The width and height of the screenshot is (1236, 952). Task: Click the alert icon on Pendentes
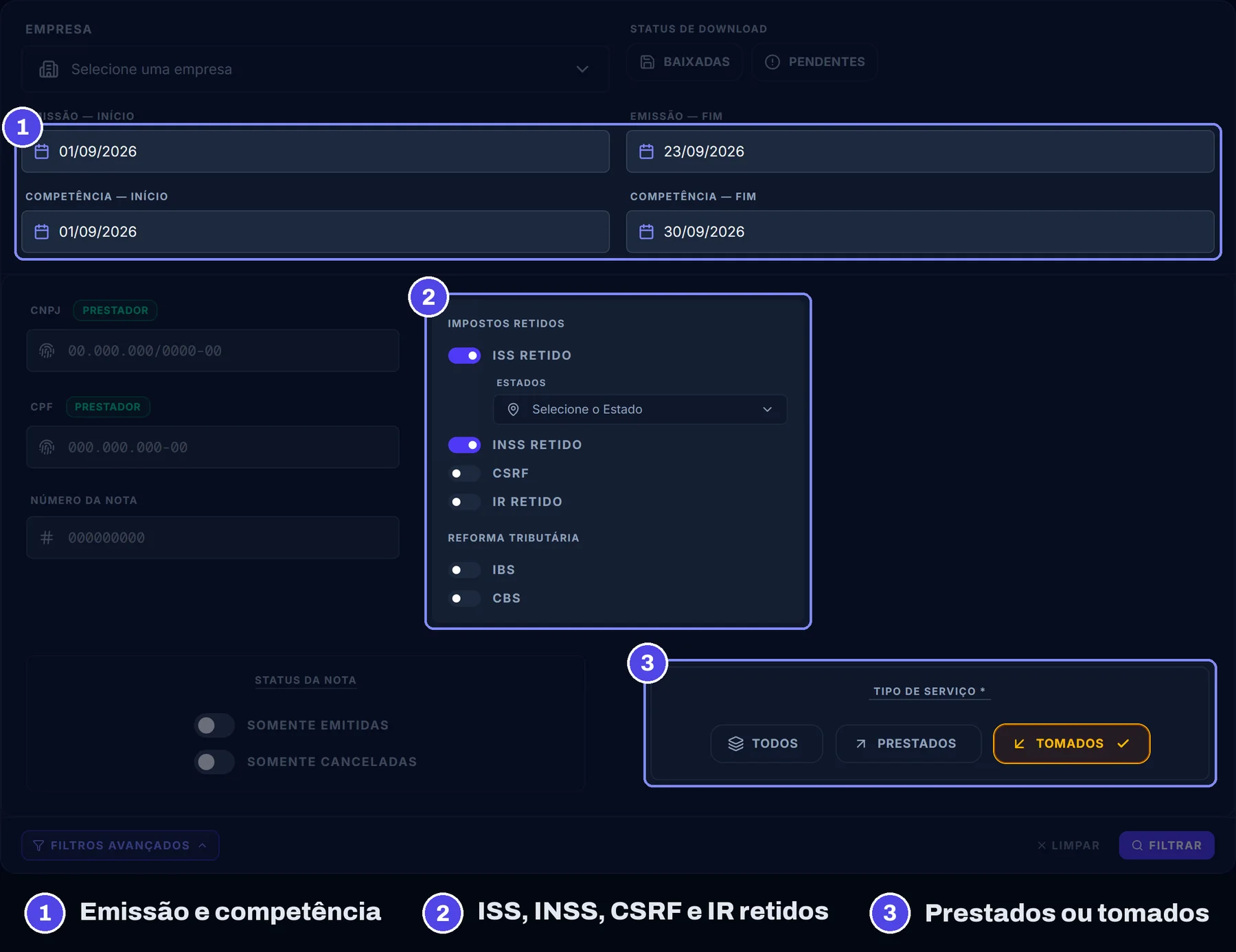point(772,62)
